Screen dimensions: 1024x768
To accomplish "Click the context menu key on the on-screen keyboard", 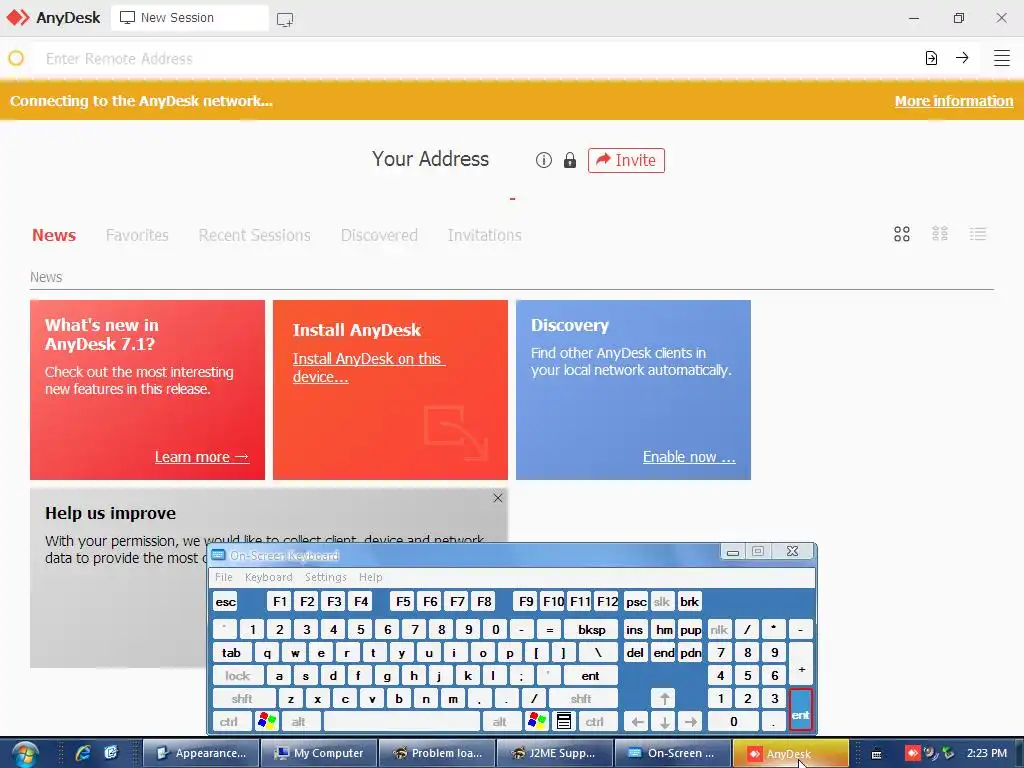I will [x=564, y=722].
